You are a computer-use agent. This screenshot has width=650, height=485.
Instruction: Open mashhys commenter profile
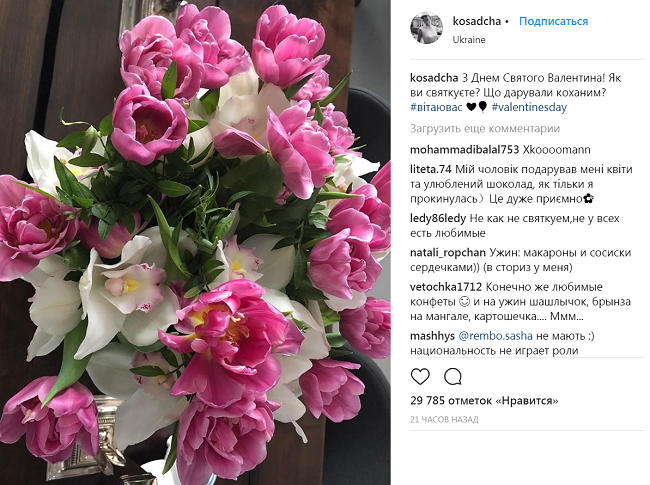pyautogui.click(x=432, y=336)
